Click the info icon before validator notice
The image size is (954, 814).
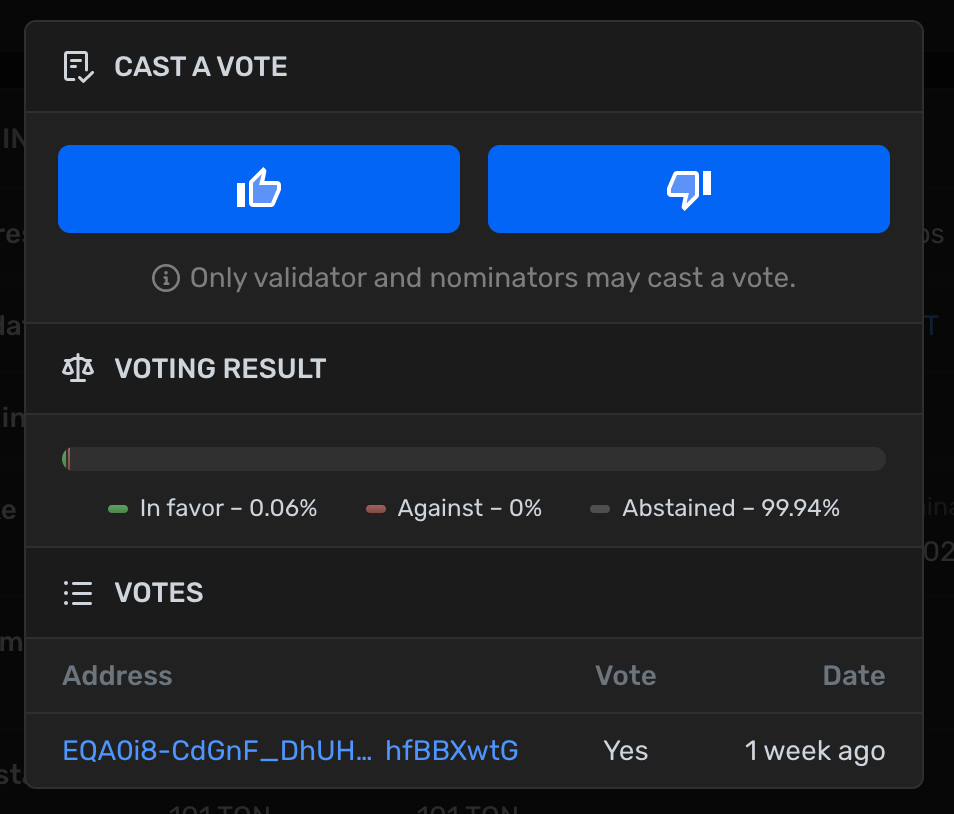pyautogui.click(x=165, y=277)
